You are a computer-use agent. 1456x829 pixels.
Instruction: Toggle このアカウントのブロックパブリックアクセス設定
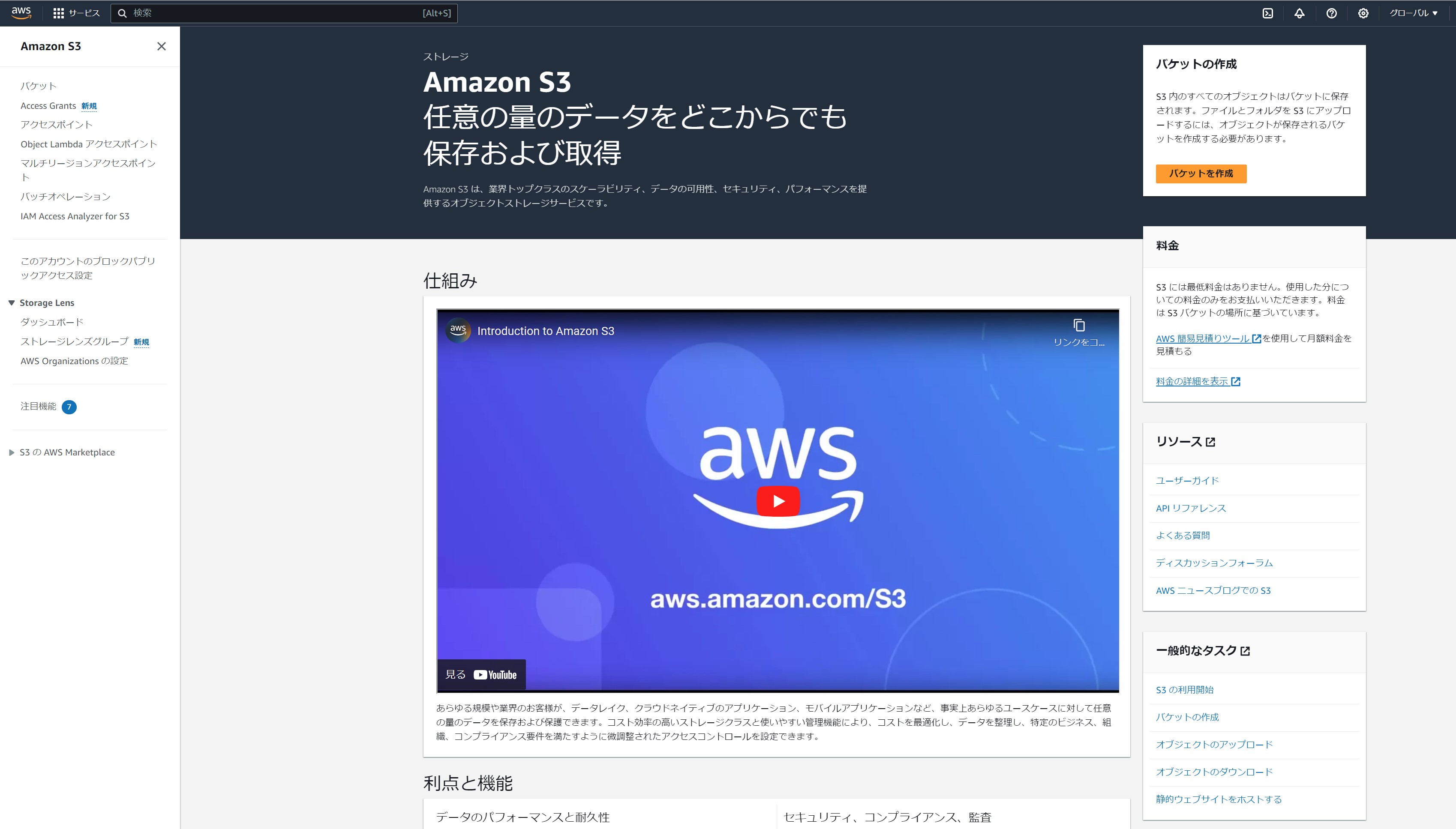(88, 268)
